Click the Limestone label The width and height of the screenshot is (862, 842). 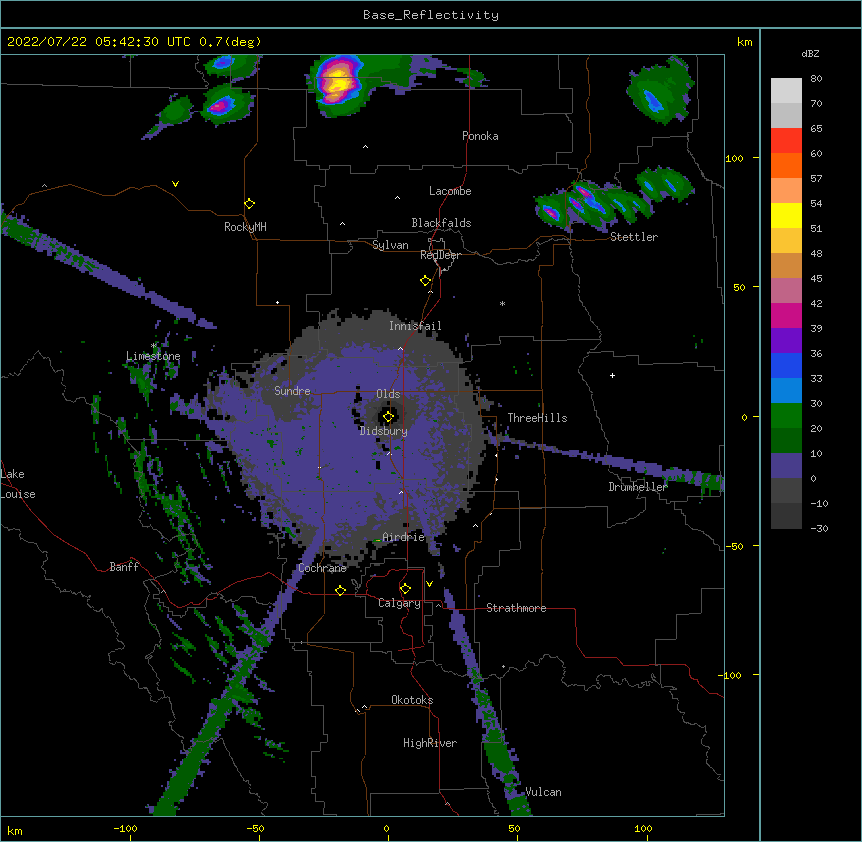153,356
